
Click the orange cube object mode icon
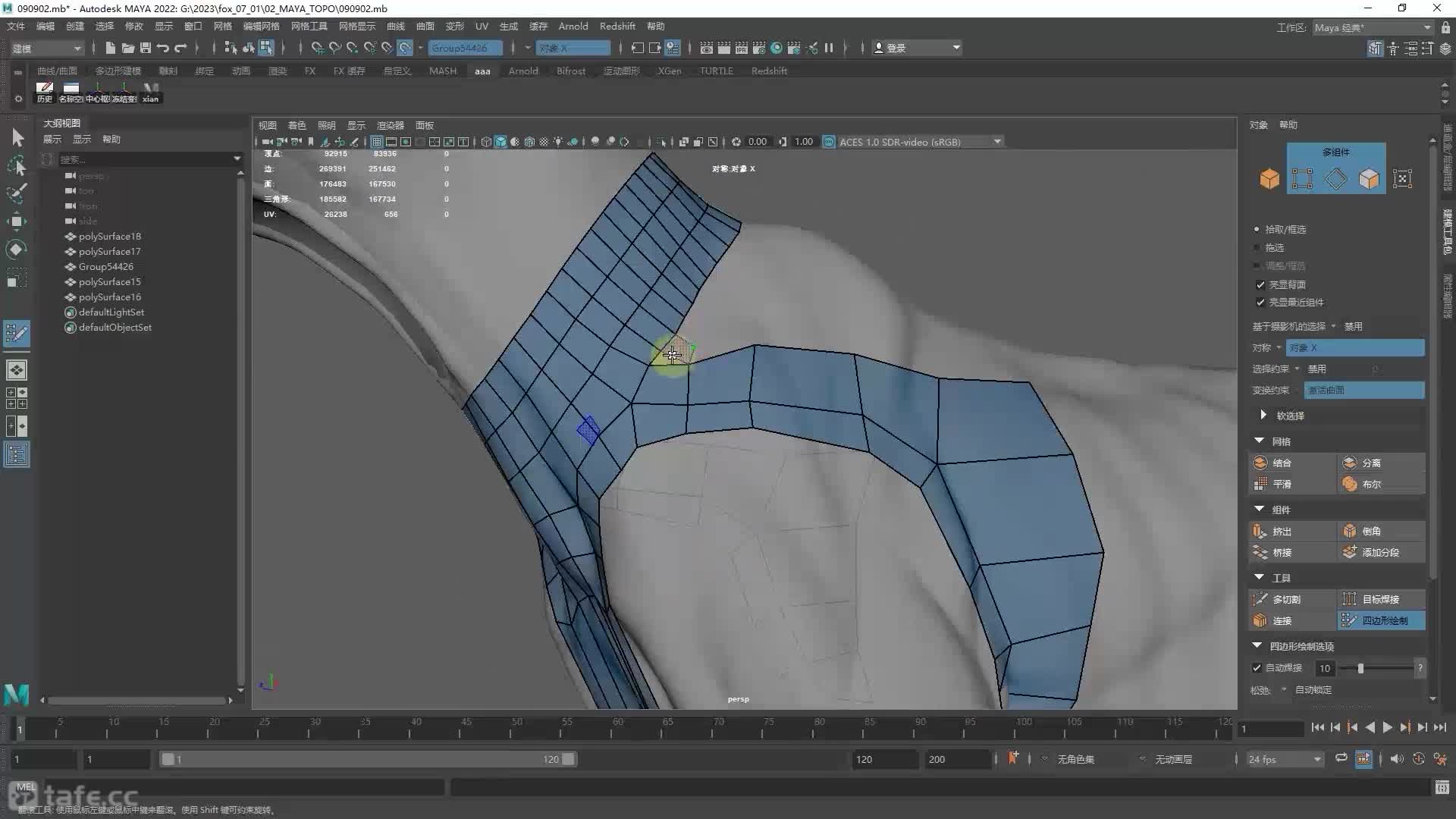(1269, 179)
